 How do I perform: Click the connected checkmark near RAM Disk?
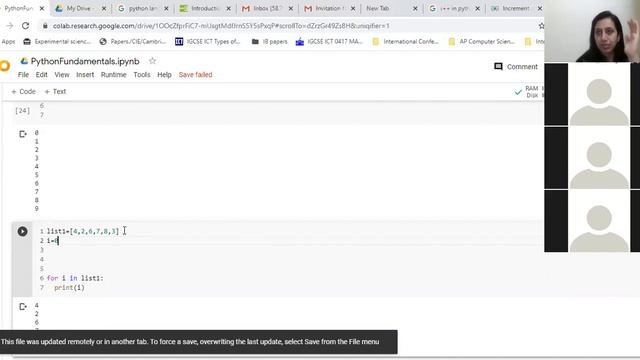tap(518, 92)
